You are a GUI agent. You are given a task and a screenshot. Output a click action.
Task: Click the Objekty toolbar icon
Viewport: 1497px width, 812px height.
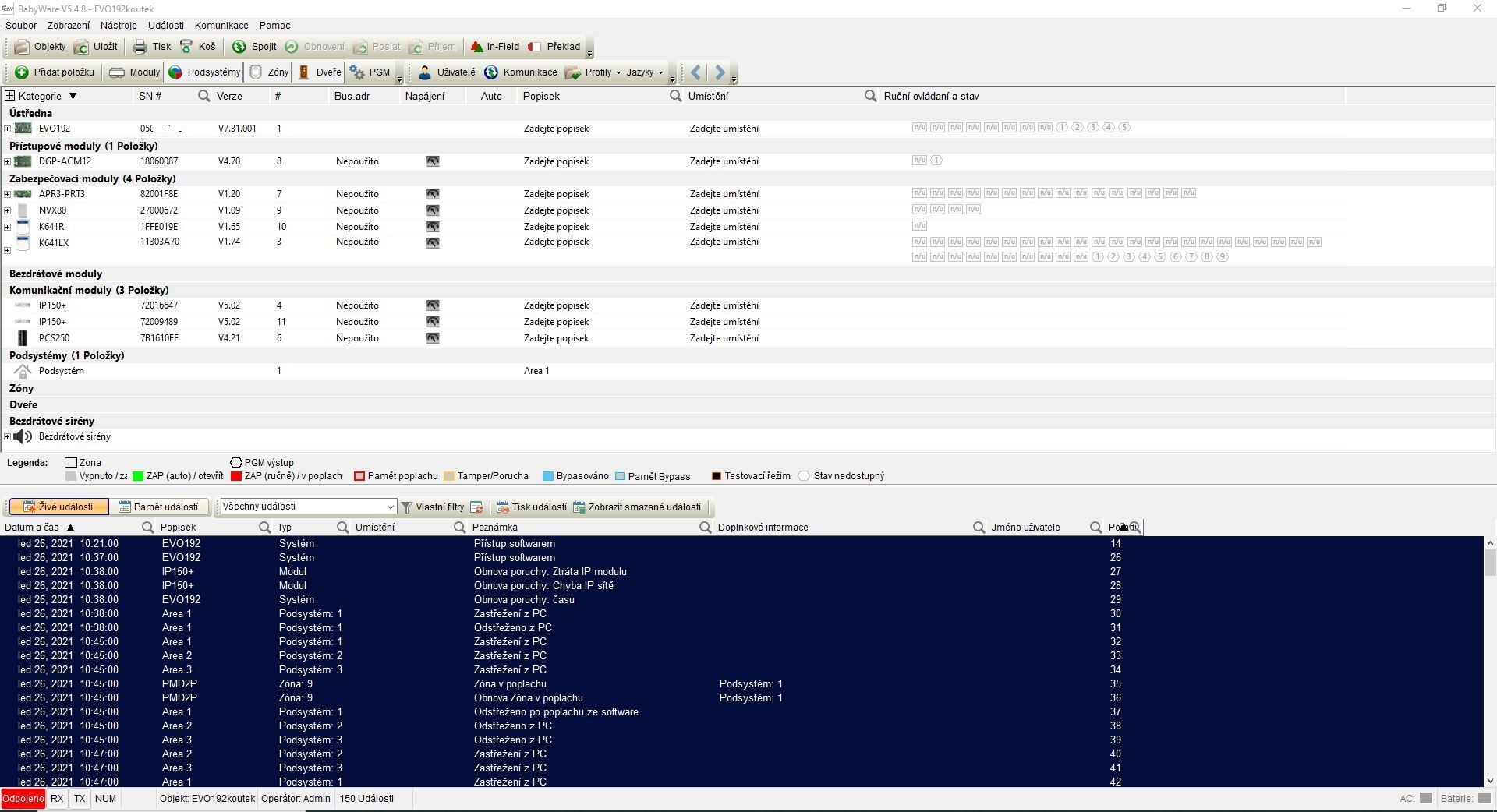coord(23,47)
